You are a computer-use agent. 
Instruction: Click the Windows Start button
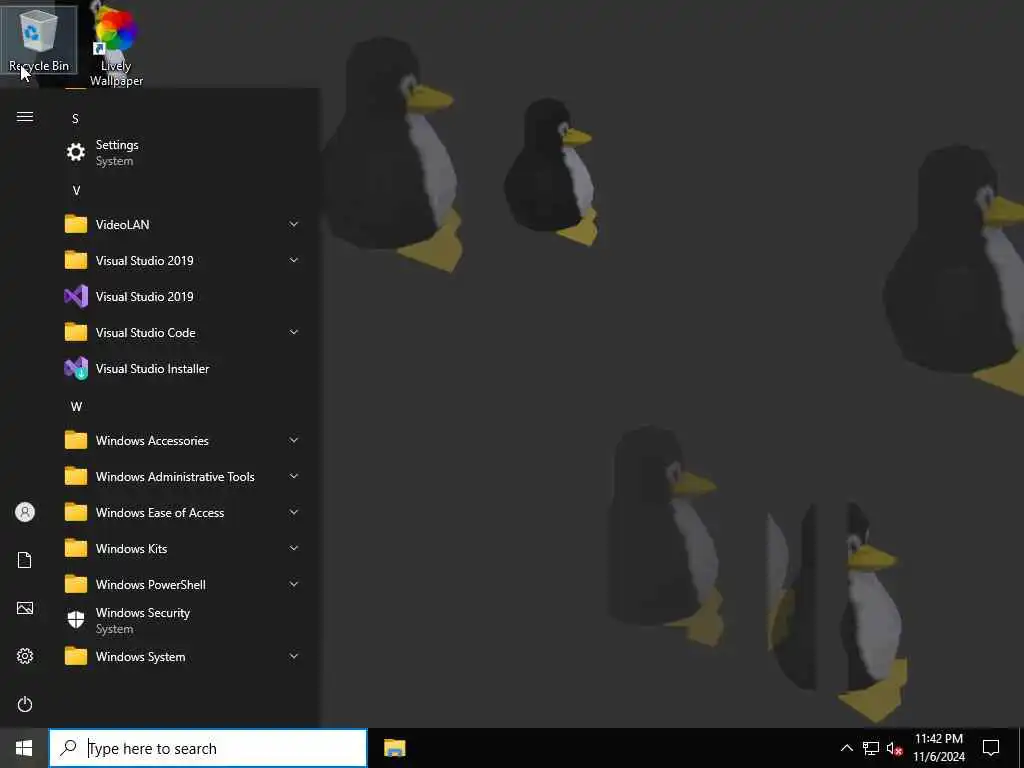[24, 748]
